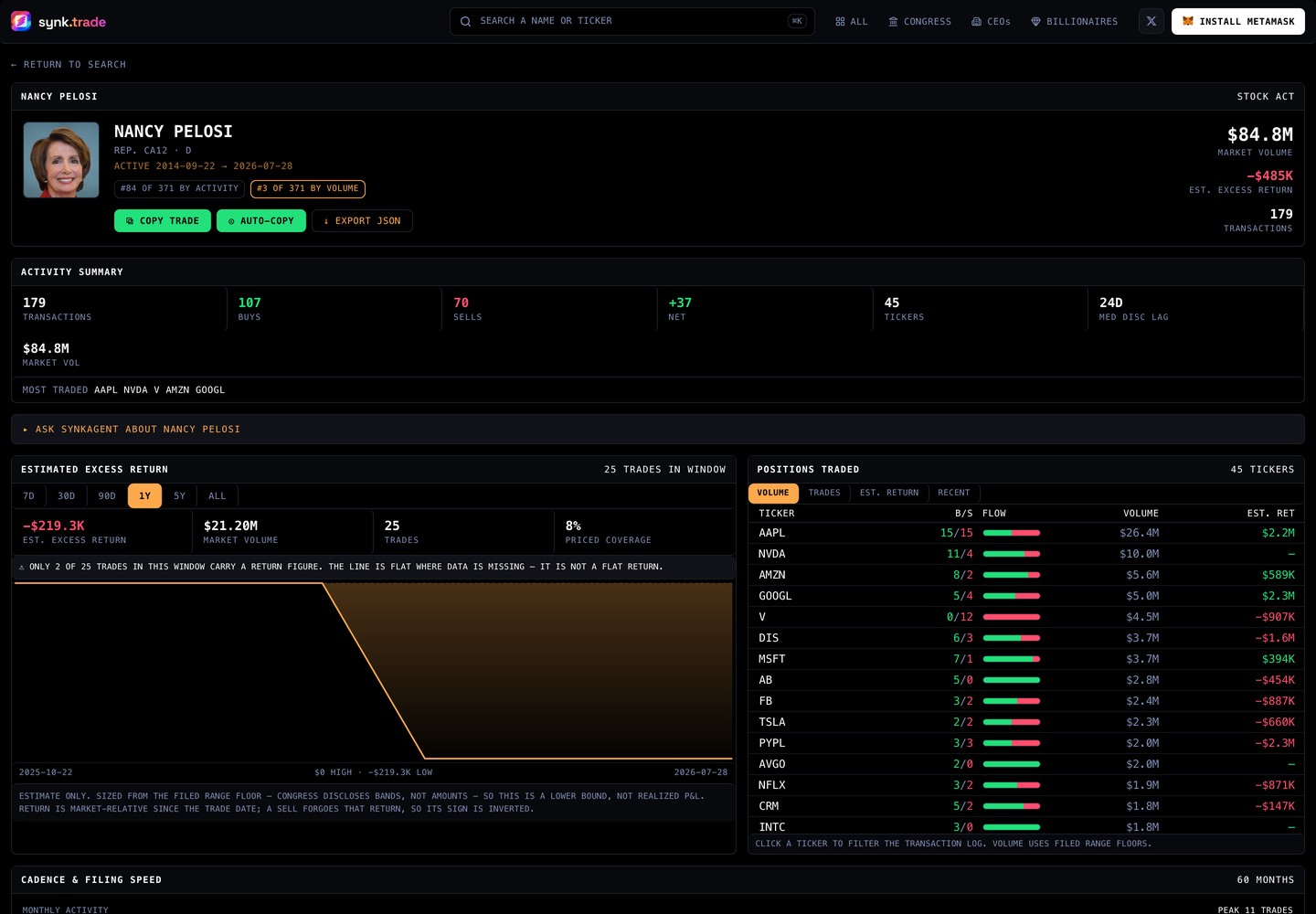This screenshot has height=914, width=1316.
Task: Click the $21.20M market volume value
Action: [x=230, y=526]
